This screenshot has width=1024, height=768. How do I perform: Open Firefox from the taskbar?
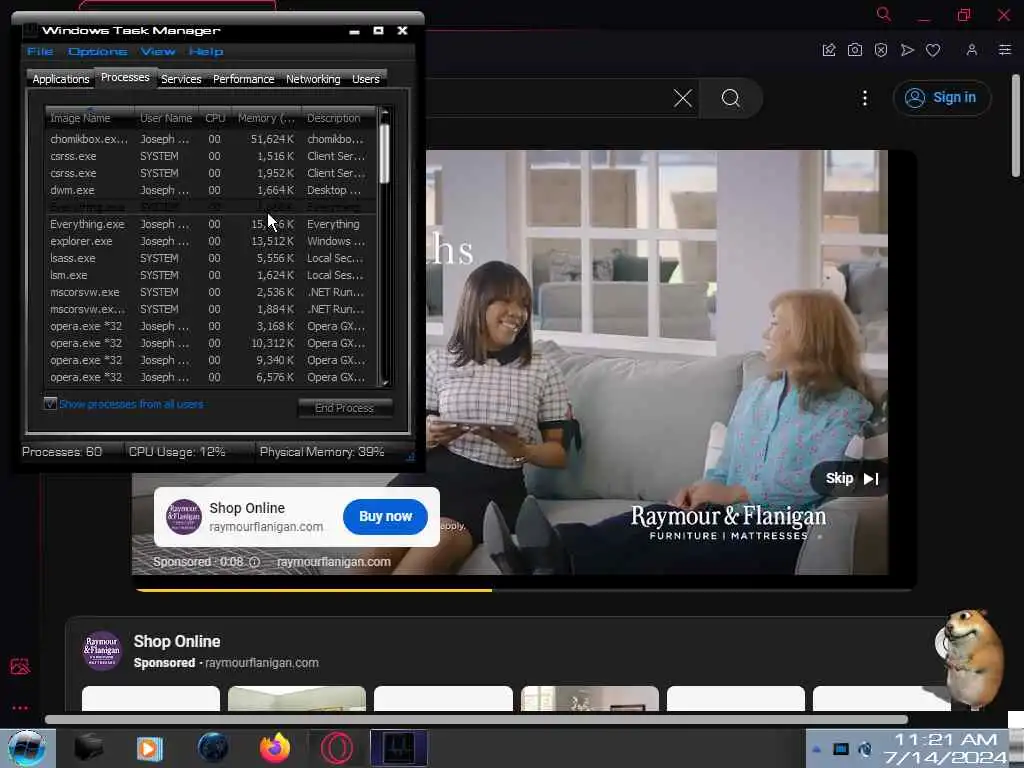click(x=275, y=748)
